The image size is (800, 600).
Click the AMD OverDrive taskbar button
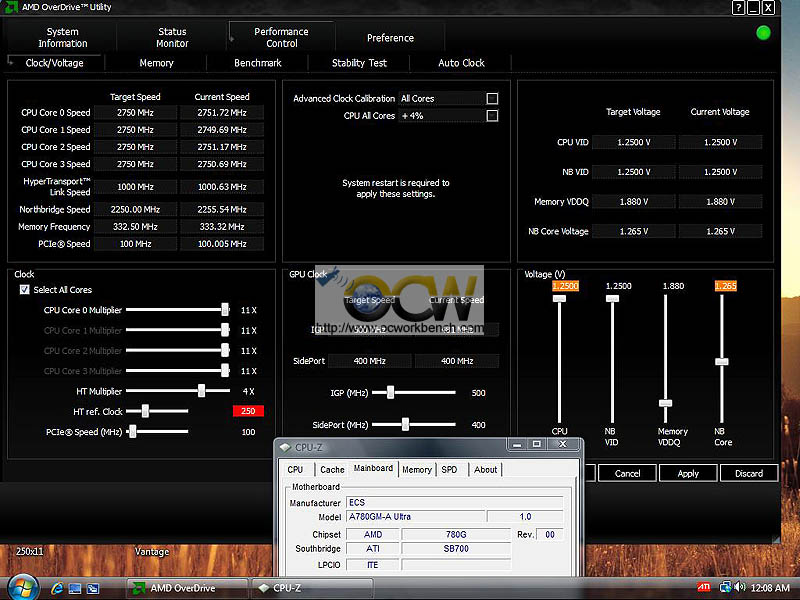point(187,588)
